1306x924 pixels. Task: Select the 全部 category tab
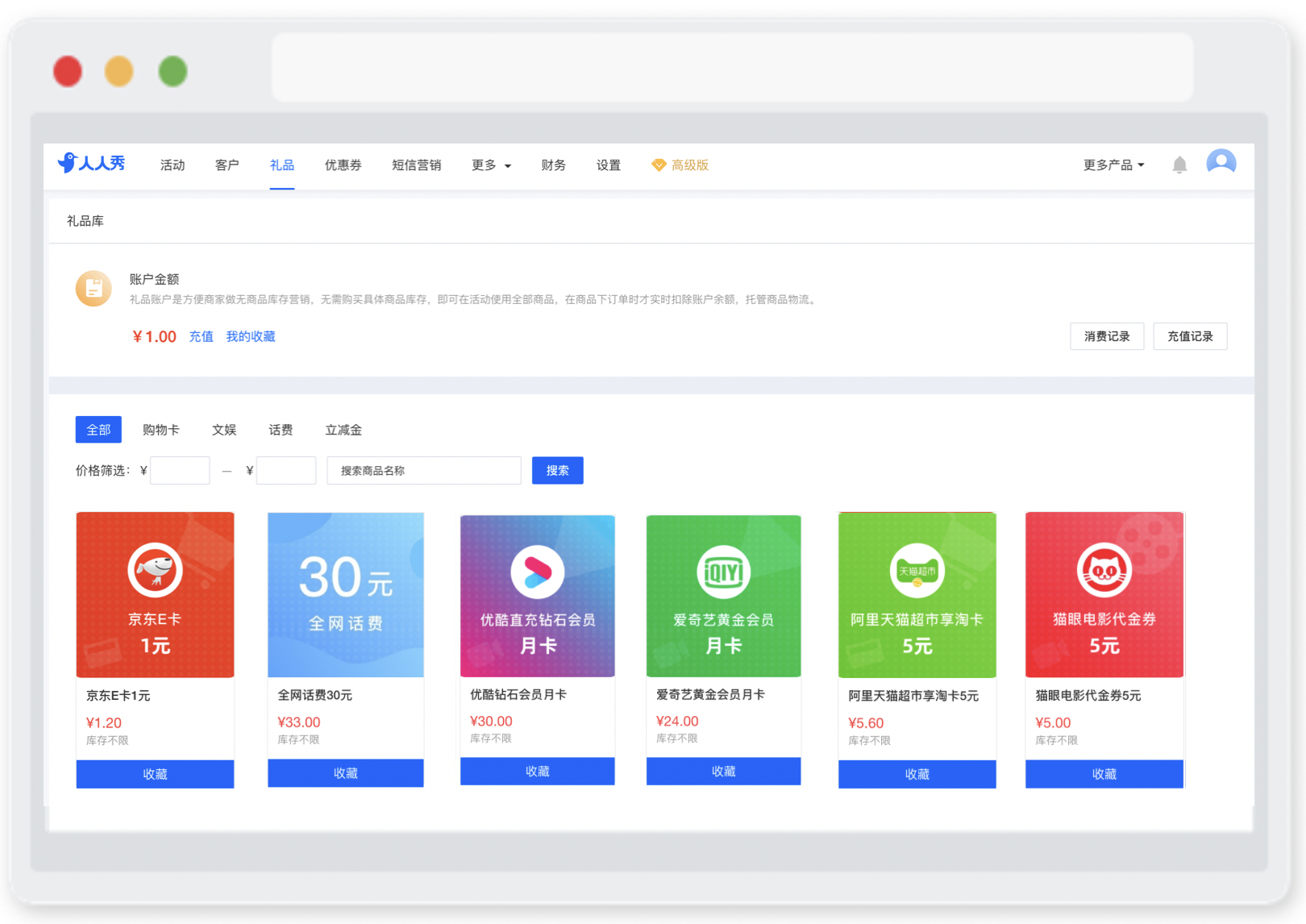click(x=98, y=430)
